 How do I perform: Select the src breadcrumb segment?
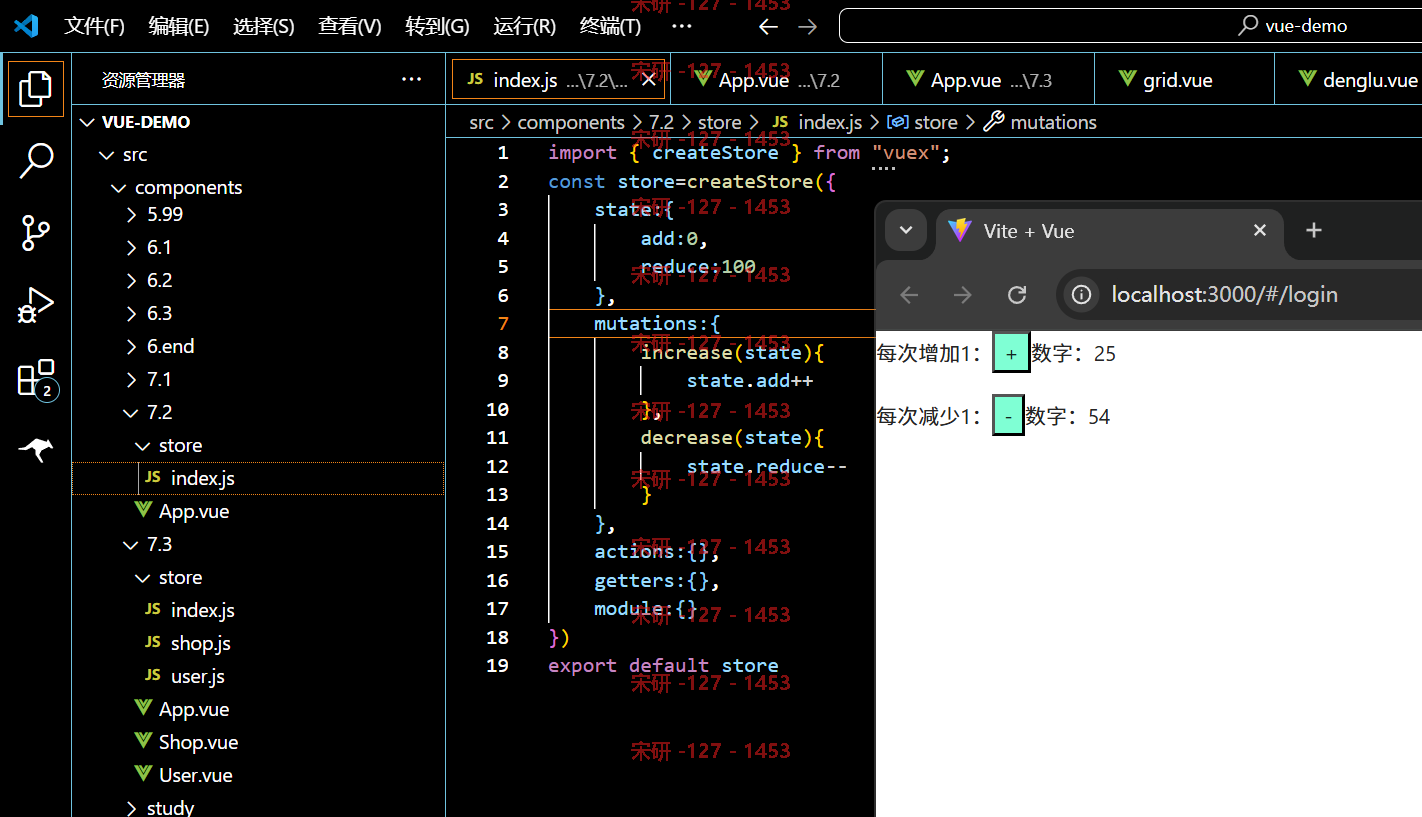pos(482,122)
